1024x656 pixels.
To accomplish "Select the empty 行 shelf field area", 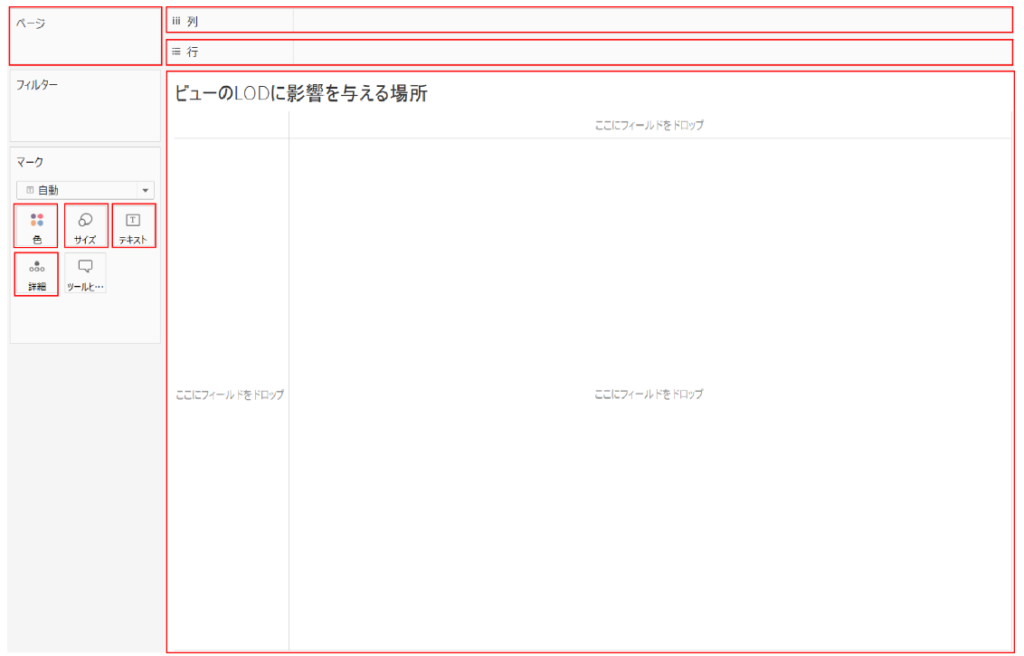I will pyautogui.click(x=650, y=51).
